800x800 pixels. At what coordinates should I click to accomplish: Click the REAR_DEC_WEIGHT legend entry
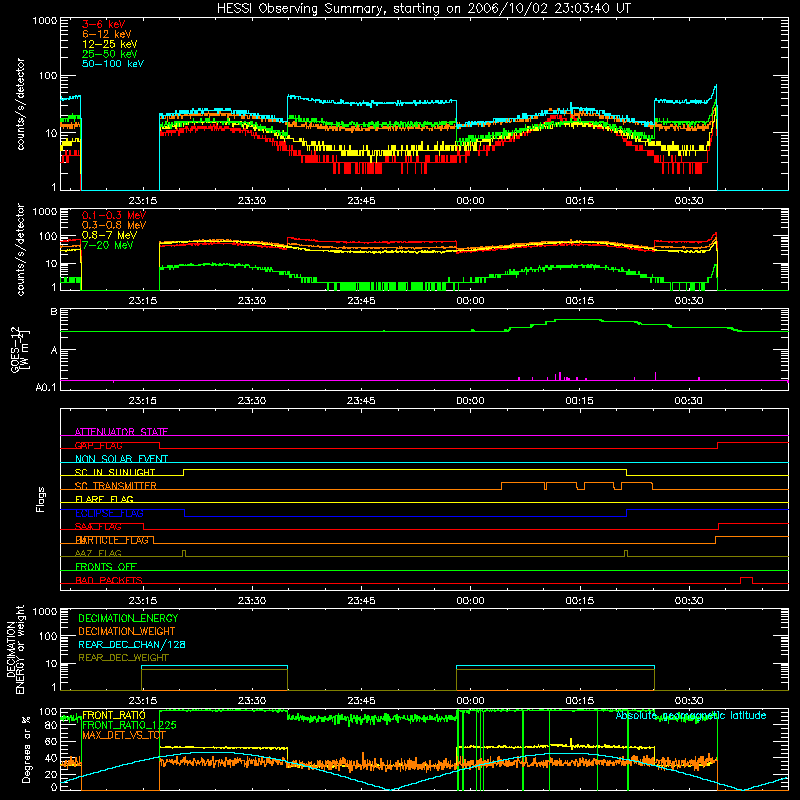click(x=123, y=658)
